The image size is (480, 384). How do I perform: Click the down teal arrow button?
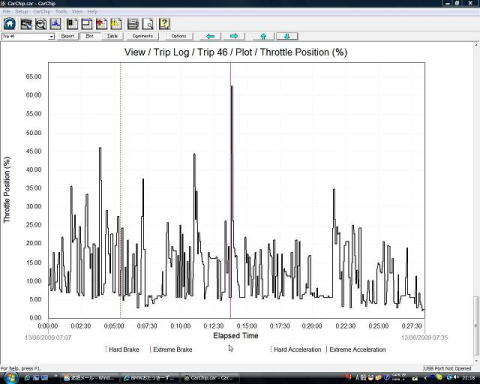click(x=287, y=36)
